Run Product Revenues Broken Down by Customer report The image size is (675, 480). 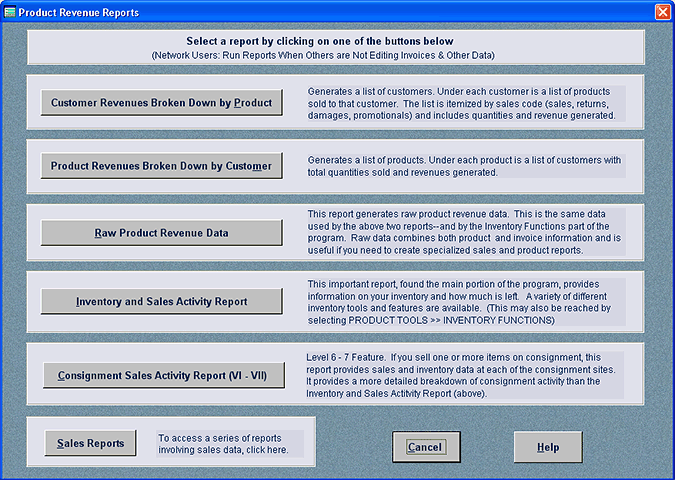pos(161,165)
